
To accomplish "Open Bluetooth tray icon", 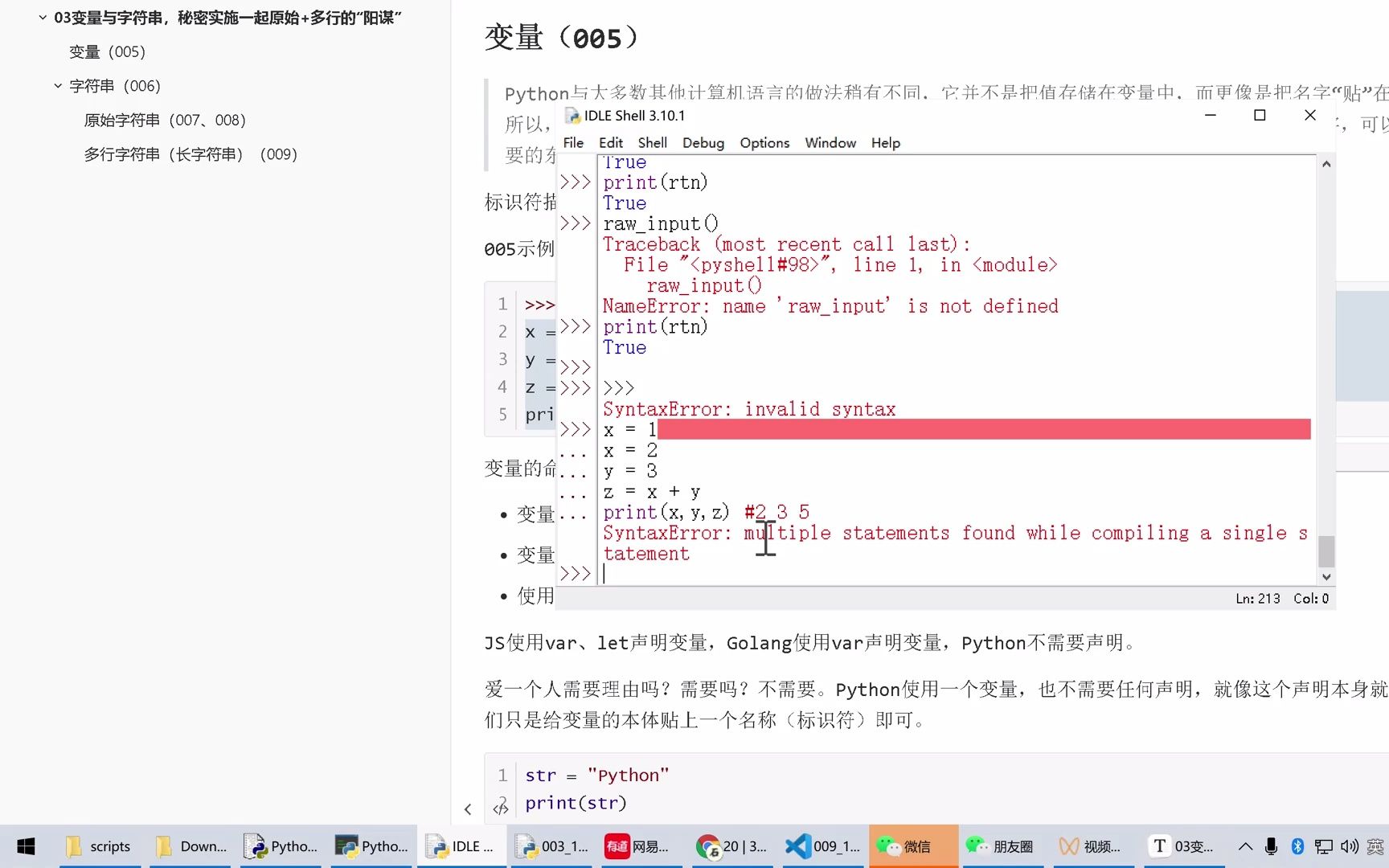I will pyautogui.click(x=1297, y=846).
